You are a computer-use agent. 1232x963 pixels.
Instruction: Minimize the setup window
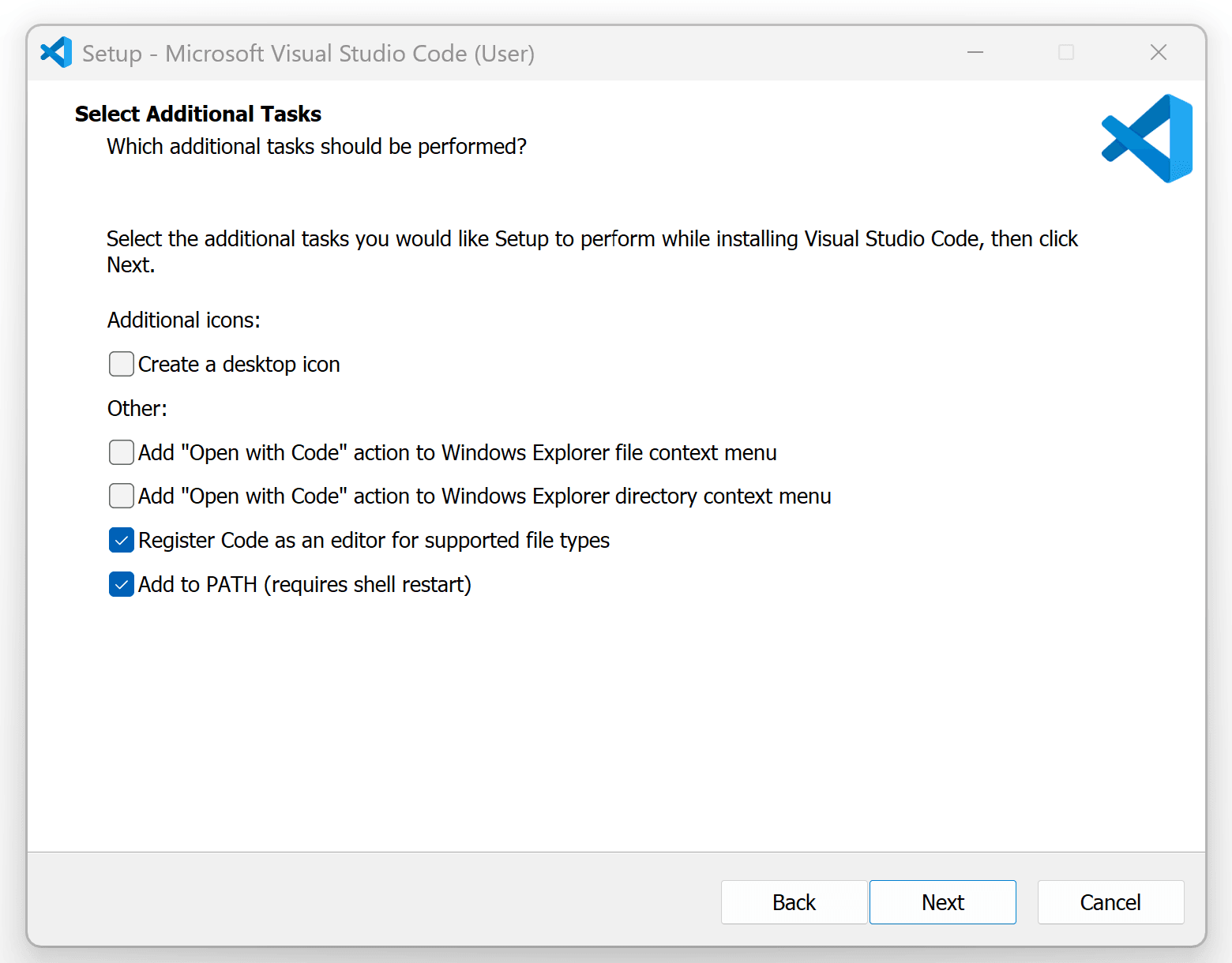tap(975, 52)
